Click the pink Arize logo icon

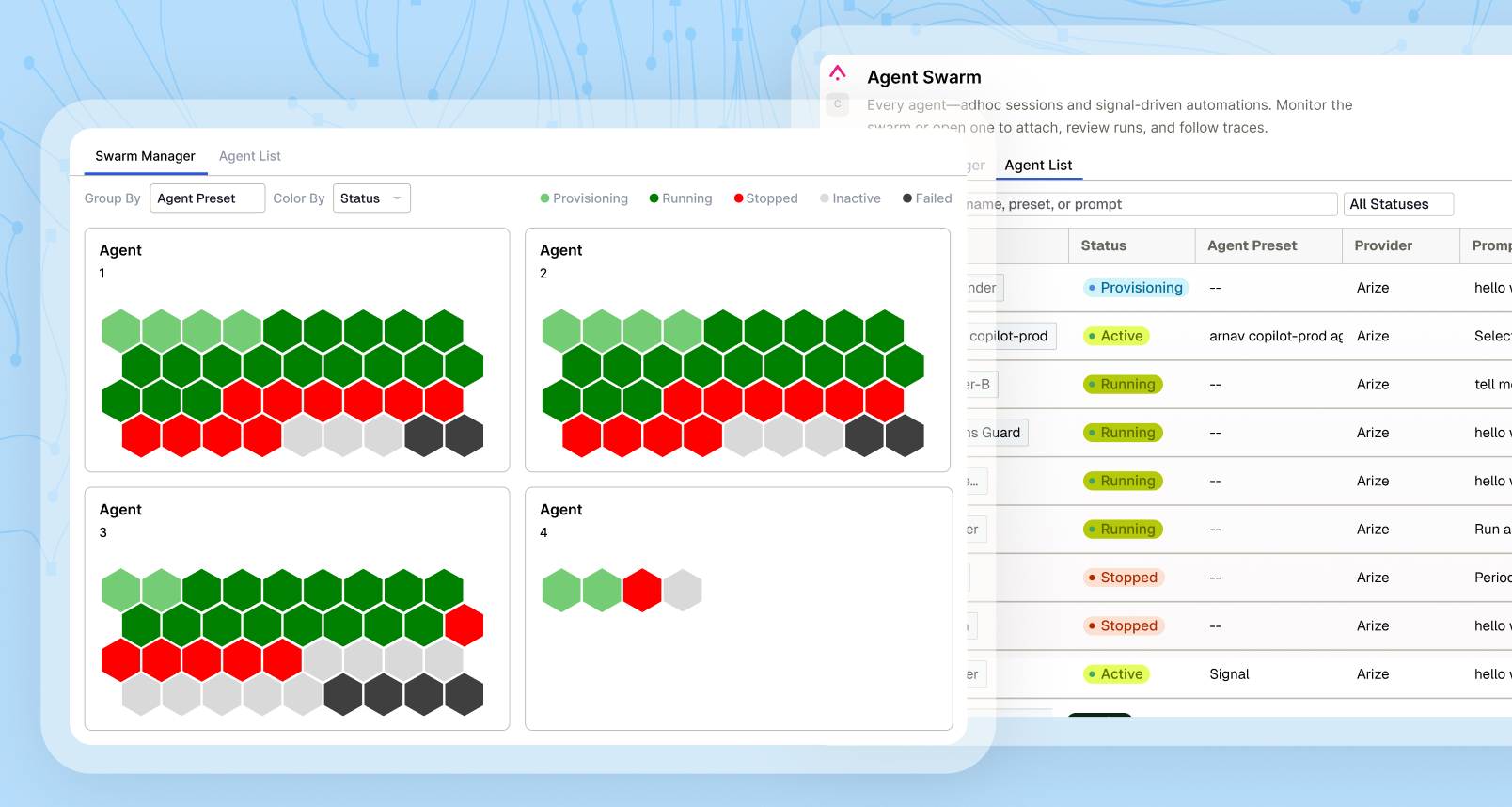838,72
